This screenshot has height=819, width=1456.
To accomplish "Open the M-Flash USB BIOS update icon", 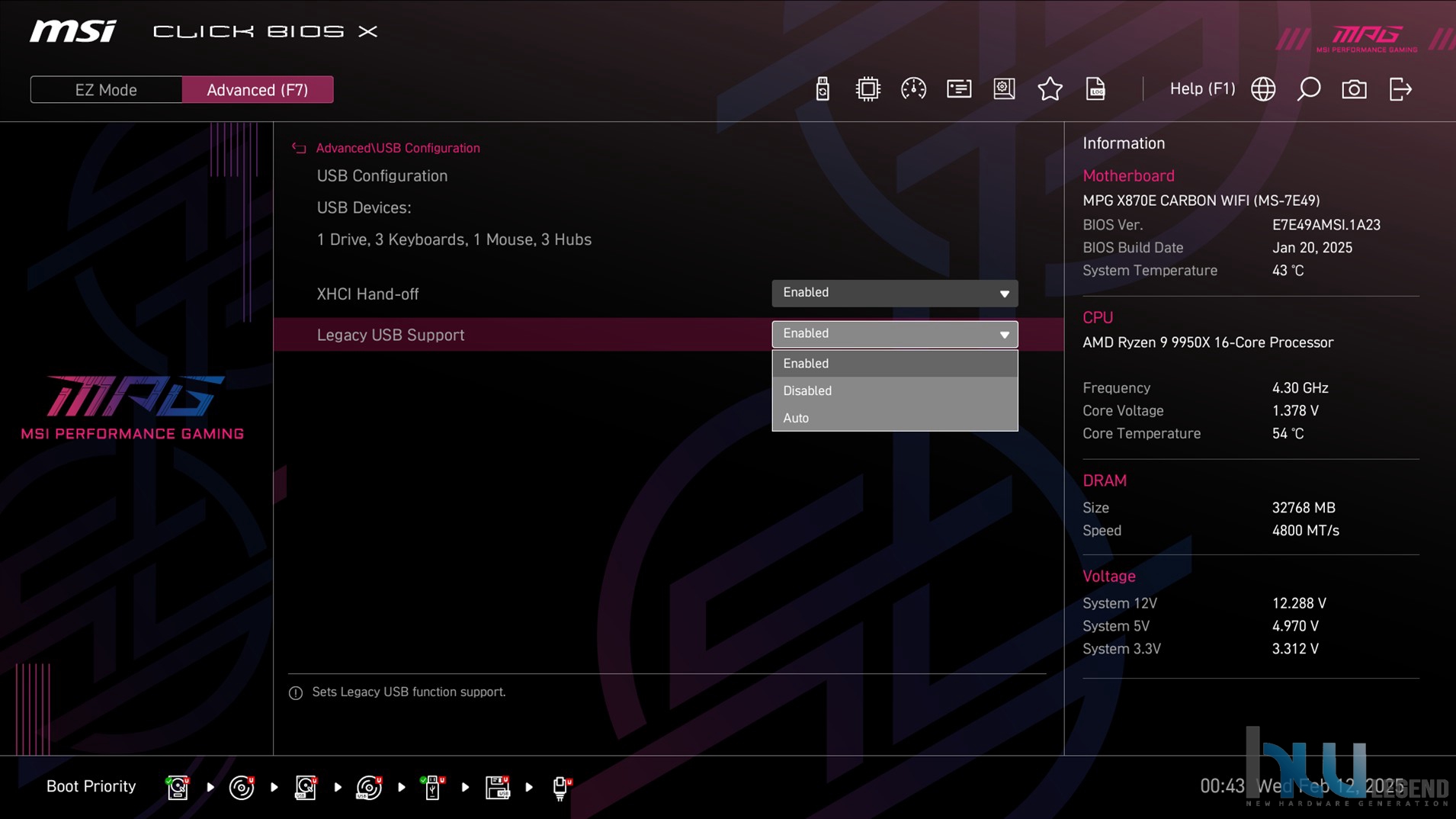I will pyautogui.click(x=822, y=89).
